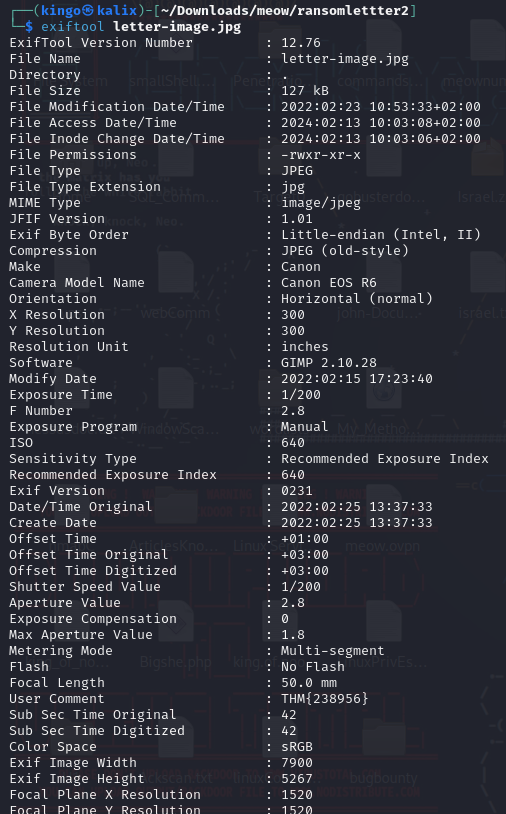Click the Camera Model Name value Canon EOS R6
This screenshot has height=814, width=506.
(329, 282)
